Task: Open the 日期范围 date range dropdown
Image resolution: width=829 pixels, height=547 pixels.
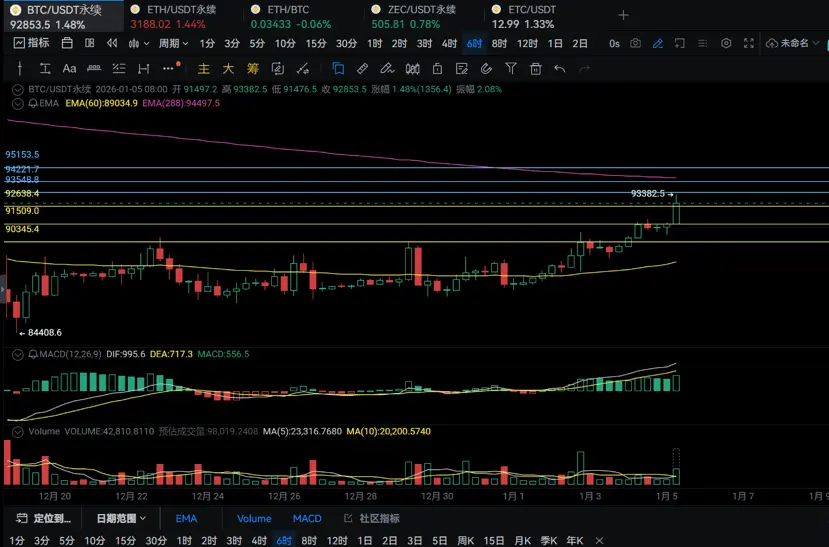Action: coord(121,518)
